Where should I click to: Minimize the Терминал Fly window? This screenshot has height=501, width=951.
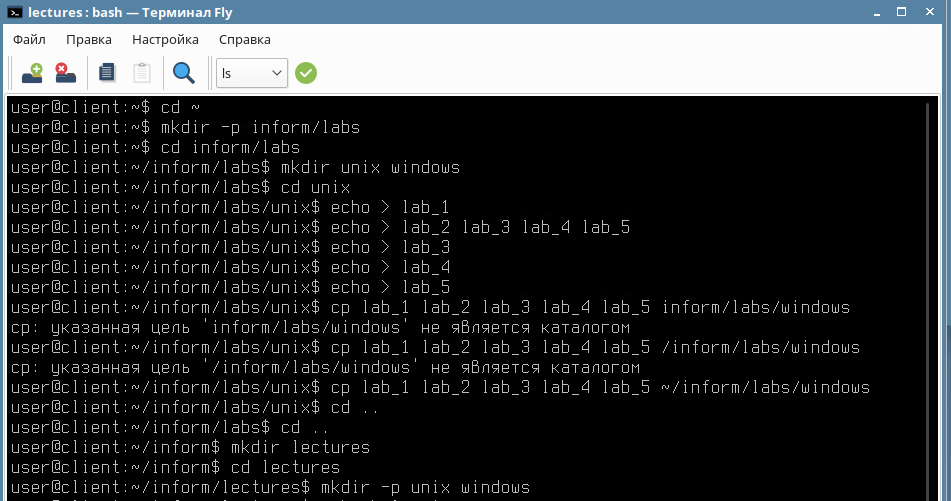(877, 12)
